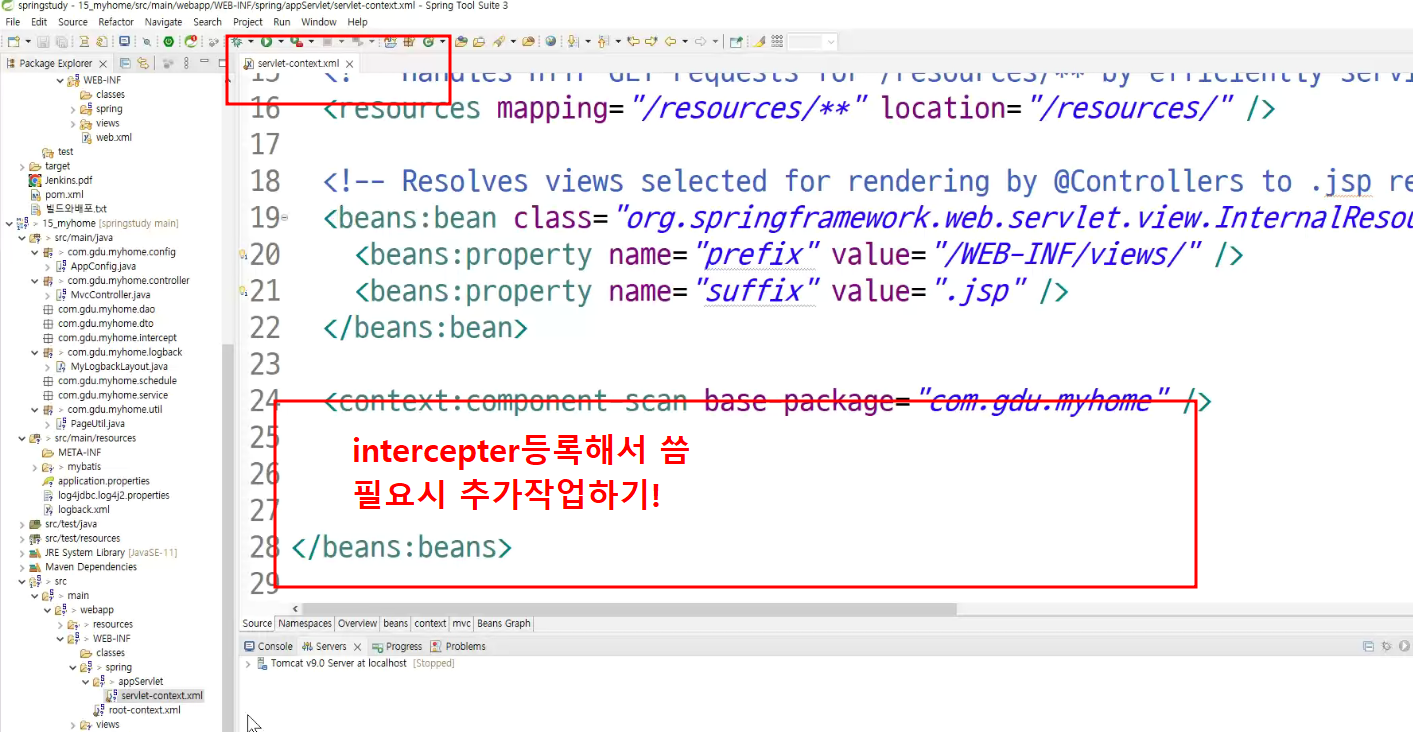The width and height of the screenshot is (1413, 732).
Task: Click the Last Edit Location arrow icon
Action: [x=633, y=42]
